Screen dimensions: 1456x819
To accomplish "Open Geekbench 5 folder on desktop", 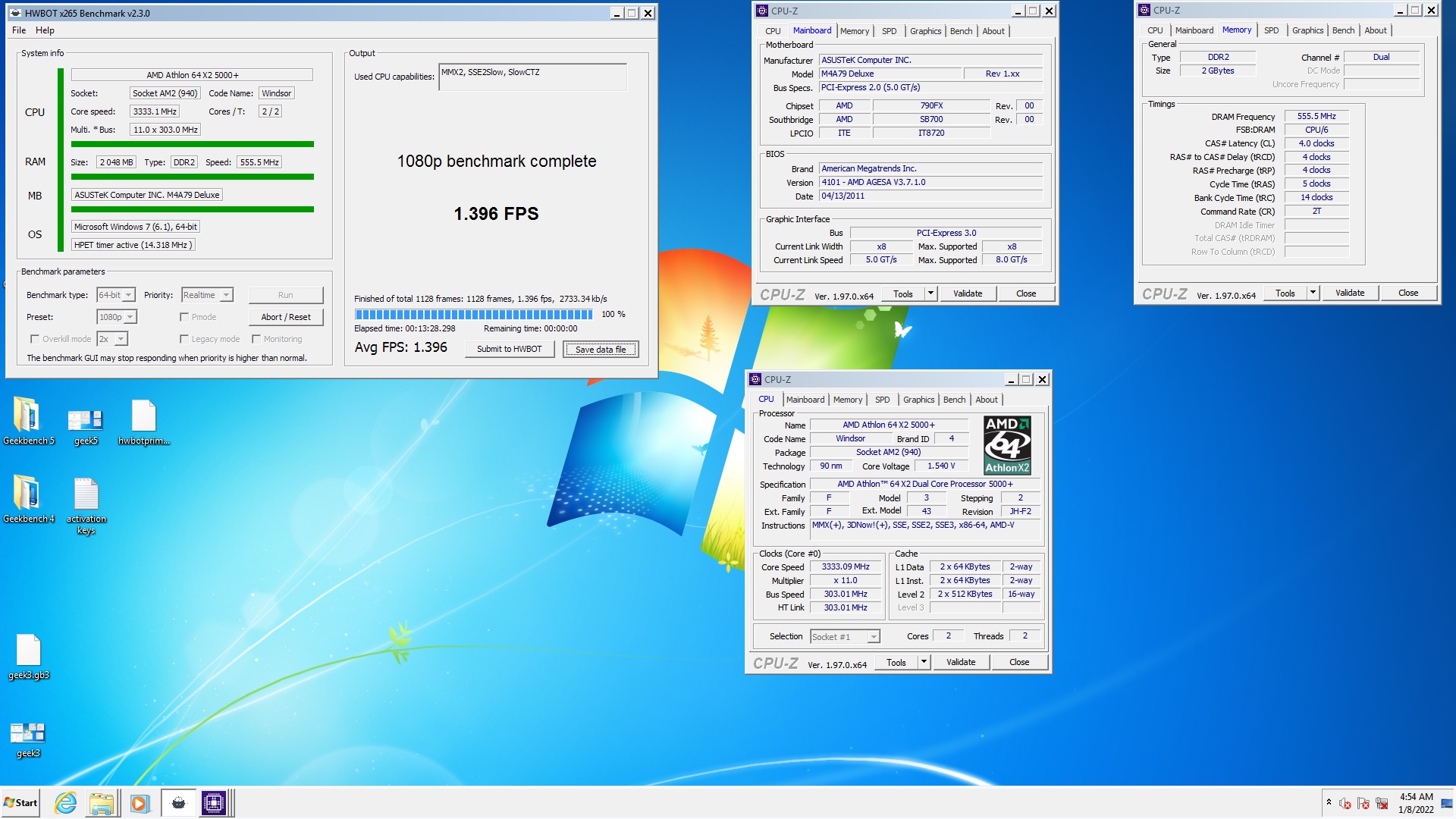I will [x=29, y=419].
